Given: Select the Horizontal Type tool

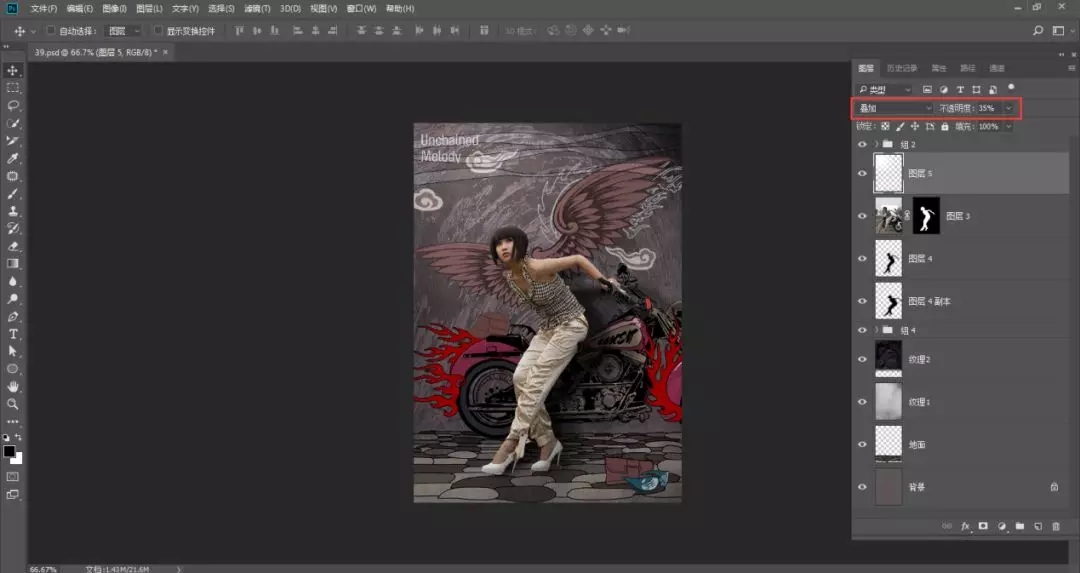Looking at the screenshot, I should (13, 333).
